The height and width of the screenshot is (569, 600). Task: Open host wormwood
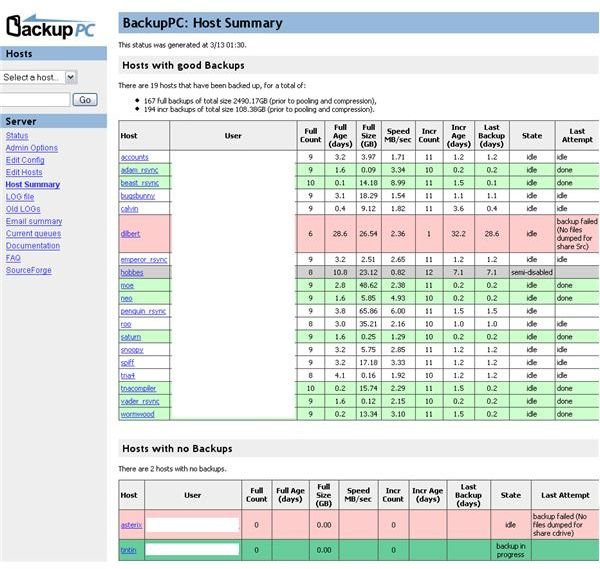point(137,414)
